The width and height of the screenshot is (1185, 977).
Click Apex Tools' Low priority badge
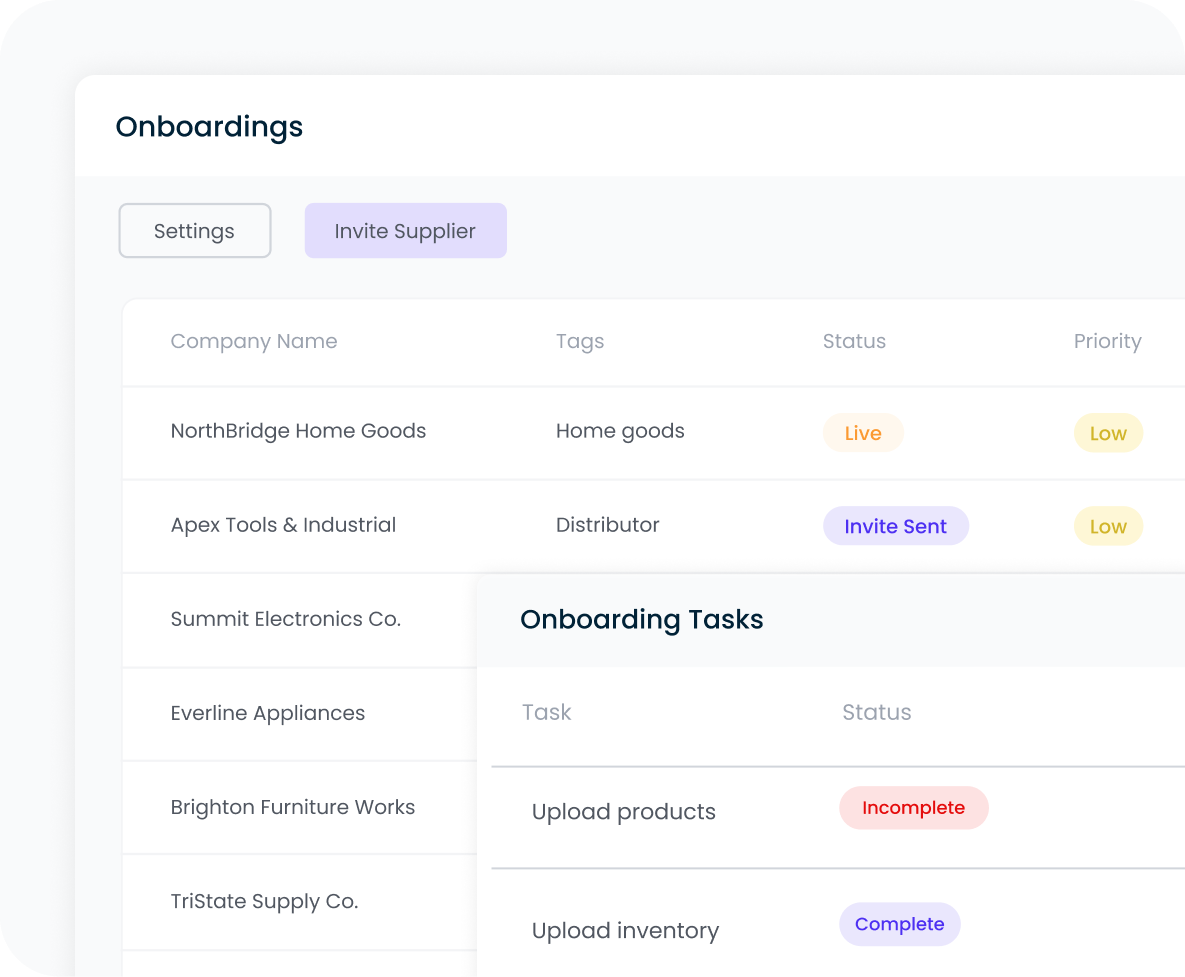coord(1107,526)
